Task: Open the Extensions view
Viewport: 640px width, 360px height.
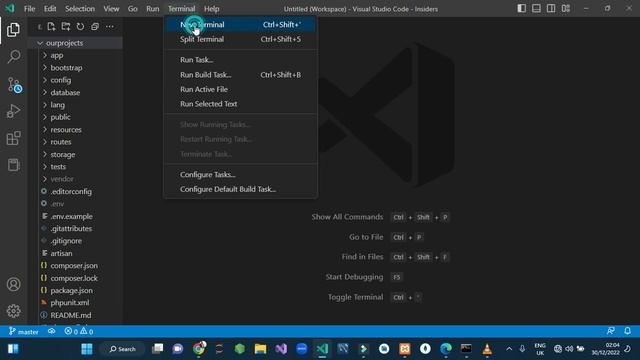Action: (x=13, y=138)
